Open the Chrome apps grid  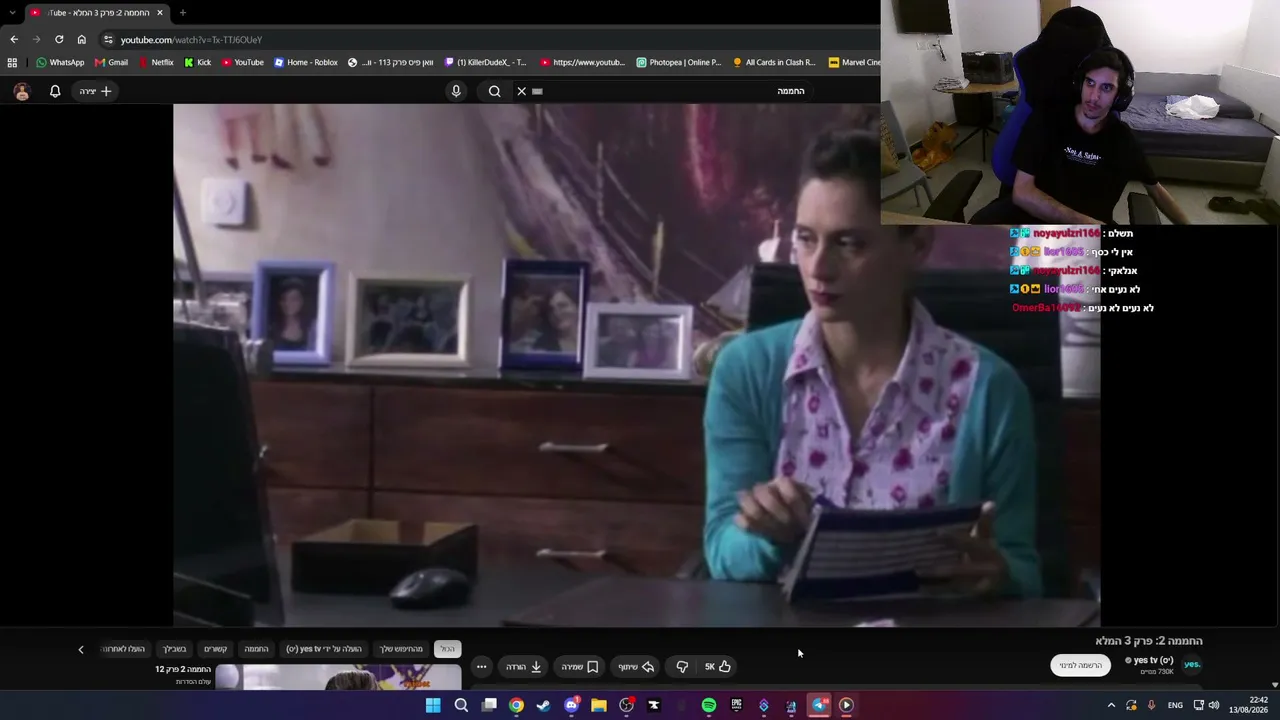[x=12, y=62]
